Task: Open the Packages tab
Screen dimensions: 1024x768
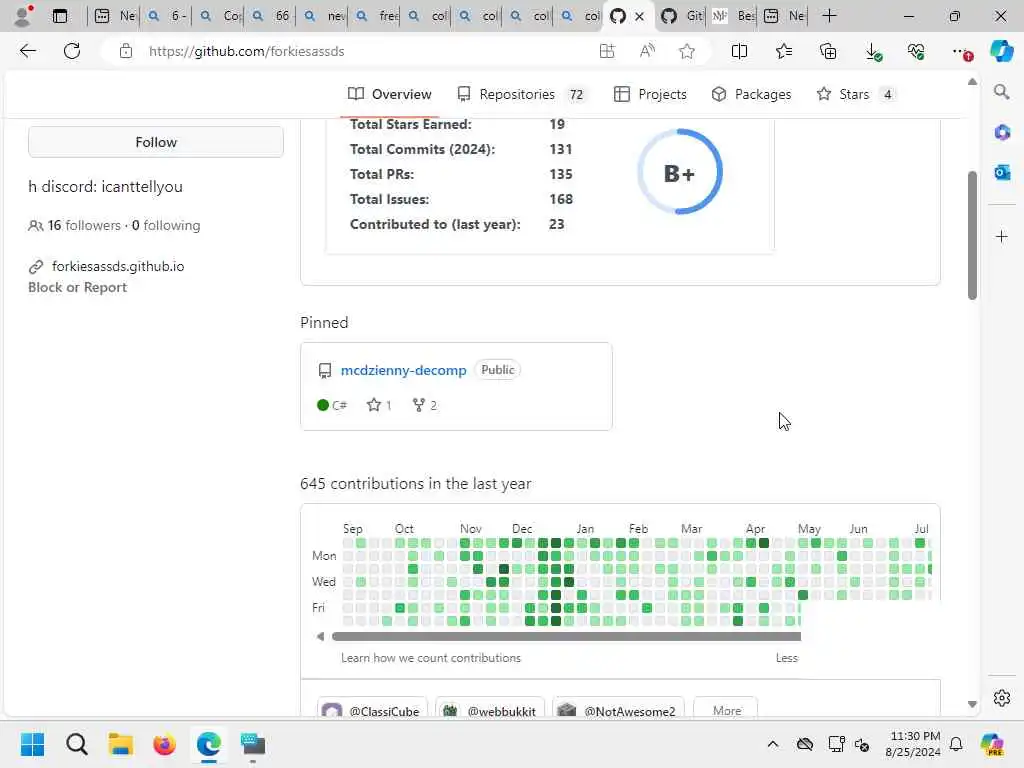Action: pyautogui.click(x=751, y=94)
